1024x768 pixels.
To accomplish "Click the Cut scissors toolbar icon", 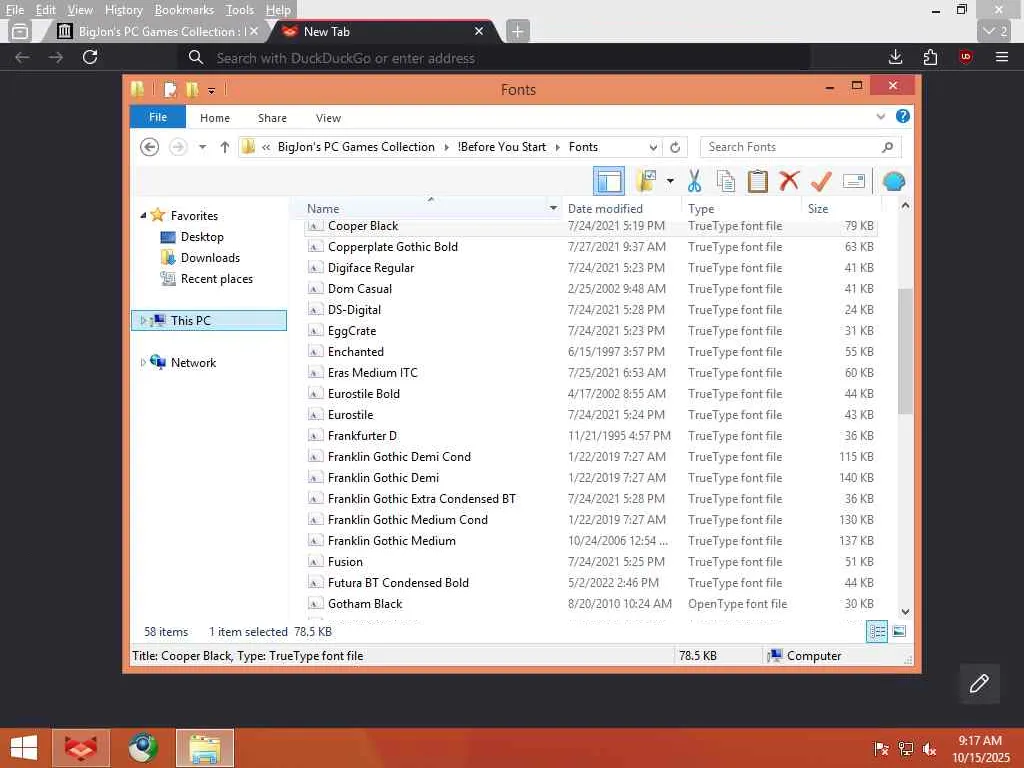I will 694,181.
